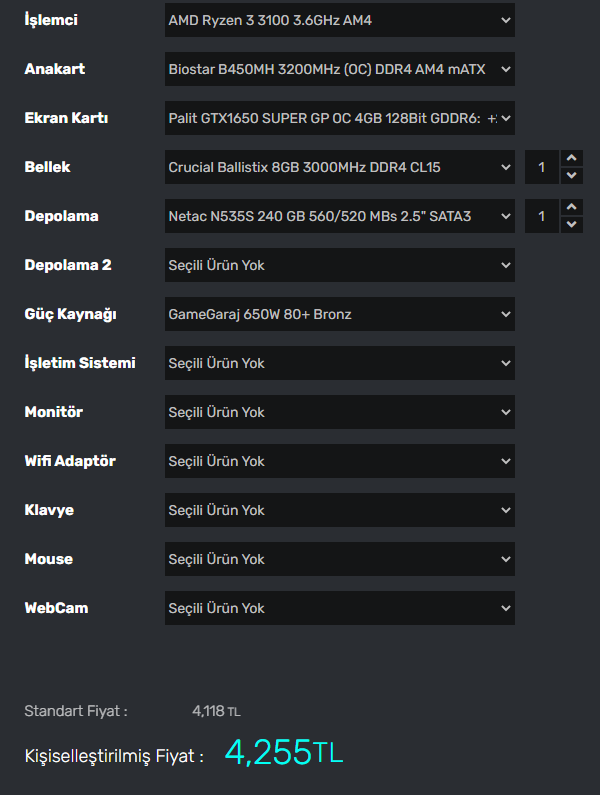Decrease Depolama quantity with down arrow
Image resolution: width=600 pixels, height=795 pixels.
[571, 225]
